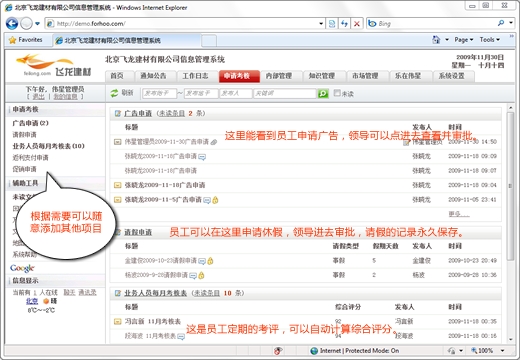This screenshot has width=520, height=360.
Task: Click the vertical scrollbar thumb
Action: (510, 186)
